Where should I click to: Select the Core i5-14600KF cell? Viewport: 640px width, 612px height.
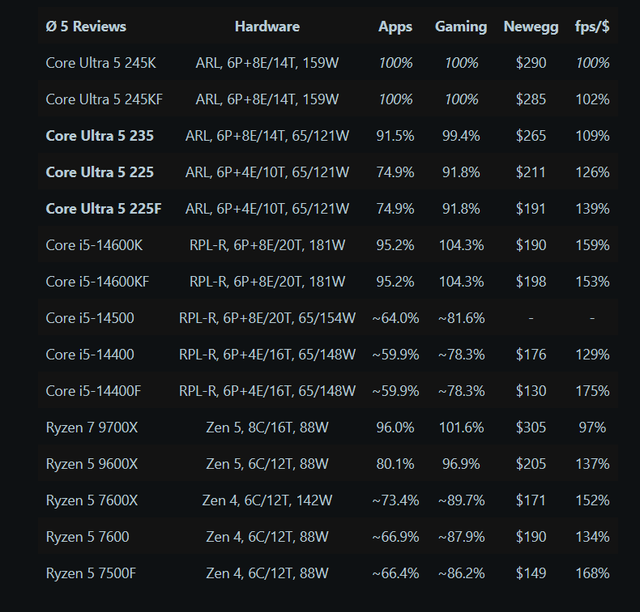(98, 281)
